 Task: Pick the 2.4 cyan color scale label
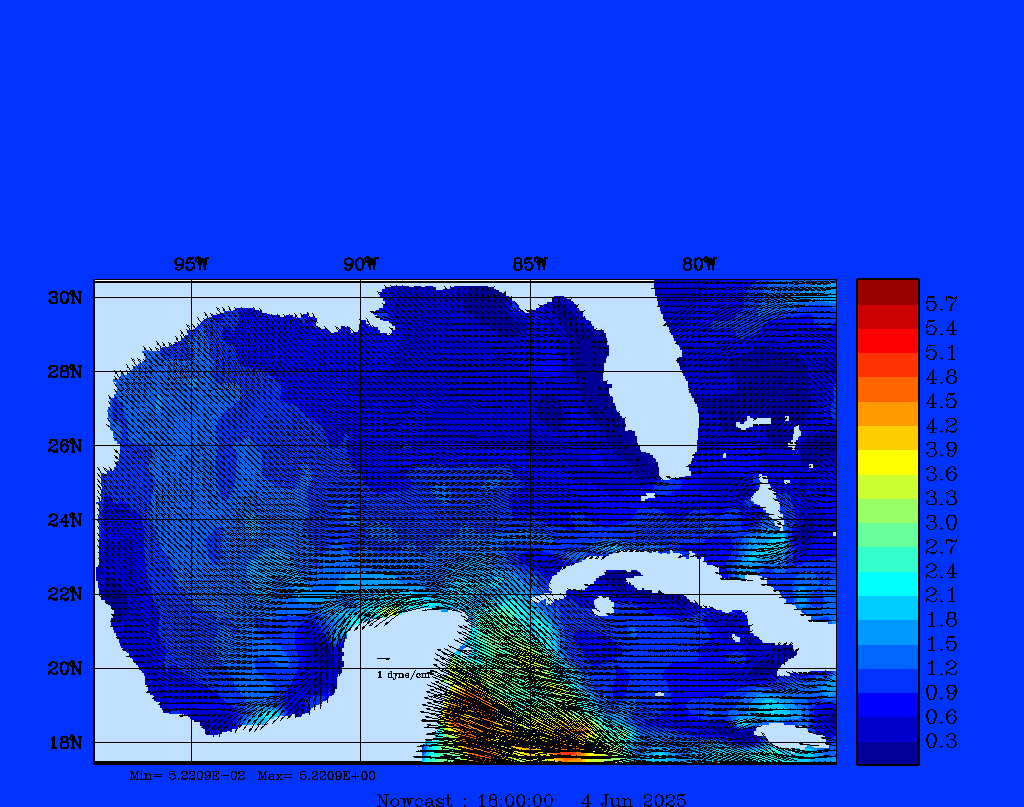[941, 571]
